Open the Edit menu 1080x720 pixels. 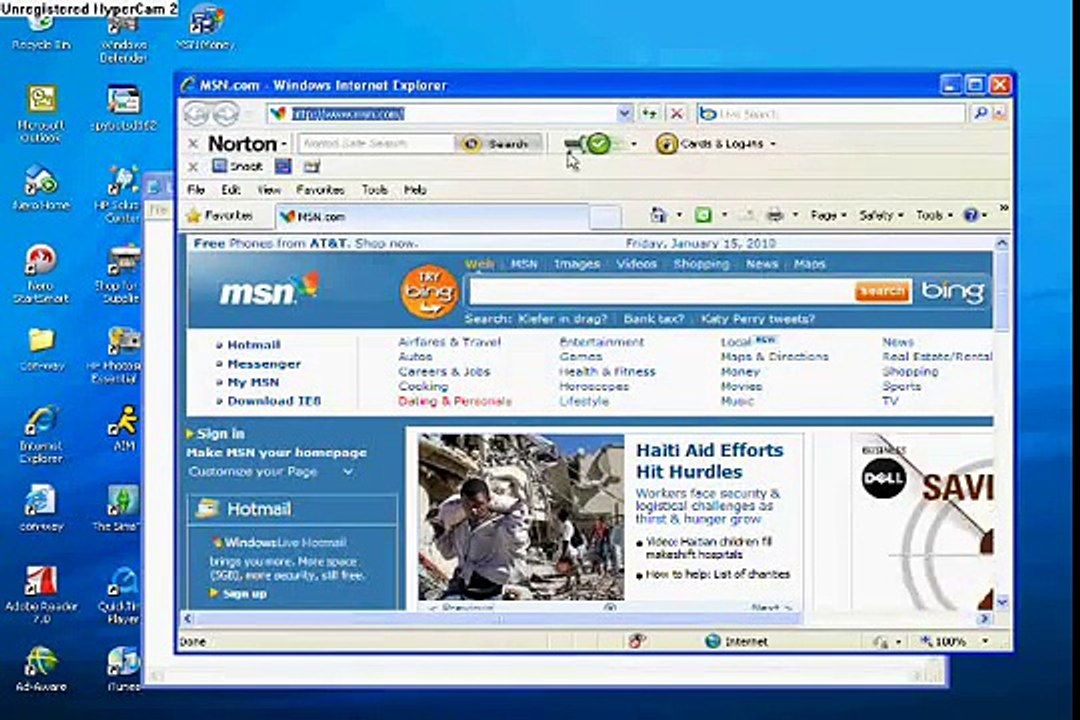(230, 189)
